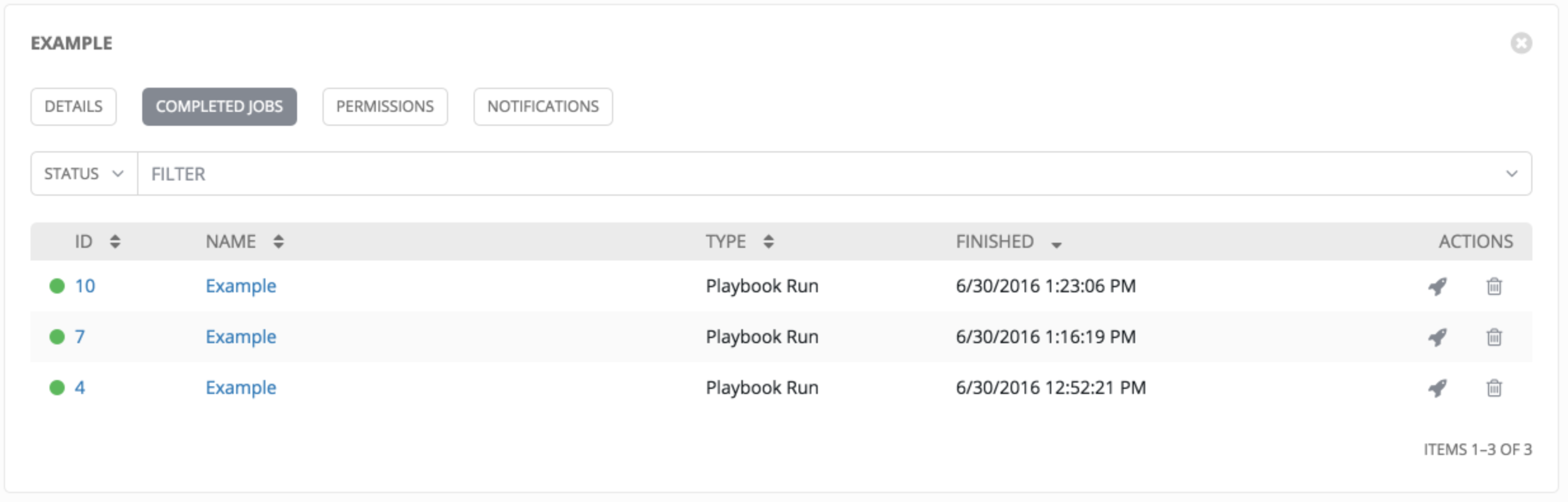
Task: Open job ID 4 link
Action: pyautogui.click(x=80, y=388)
